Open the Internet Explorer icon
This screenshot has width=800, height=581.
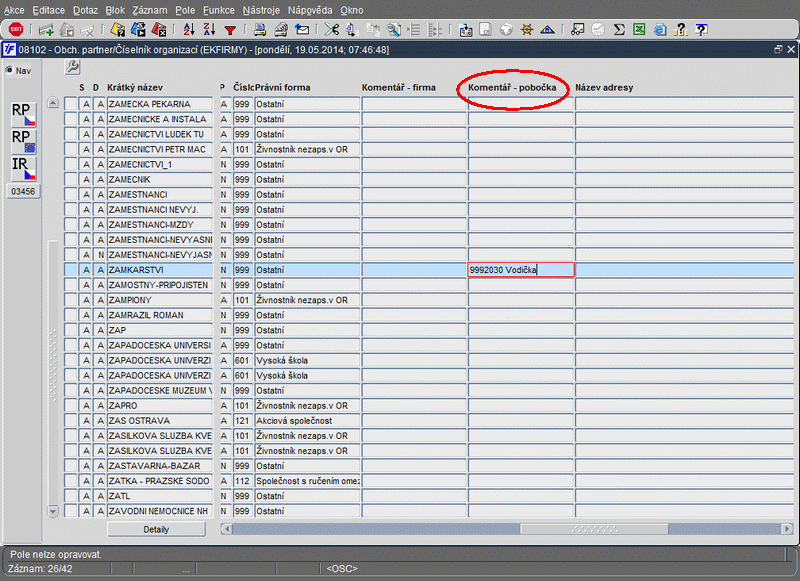(x=660, y=30)
